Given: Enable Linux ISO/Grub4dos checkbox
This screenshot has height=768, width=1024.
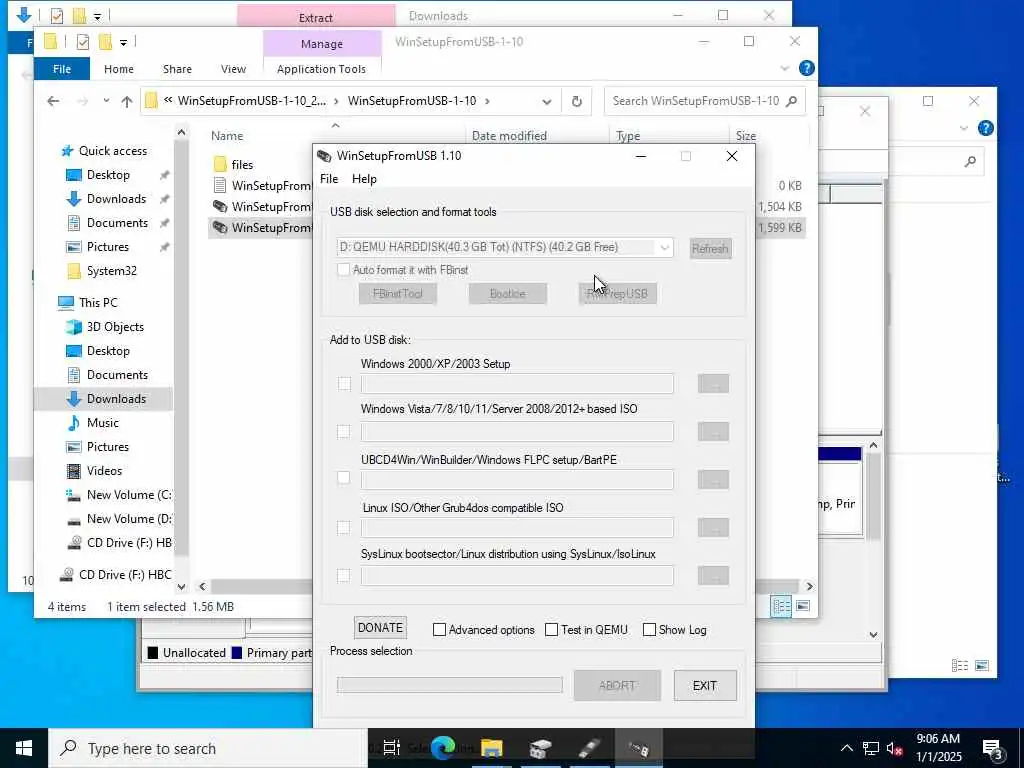Looking at the screenshot, I should (x=344, y=528).
